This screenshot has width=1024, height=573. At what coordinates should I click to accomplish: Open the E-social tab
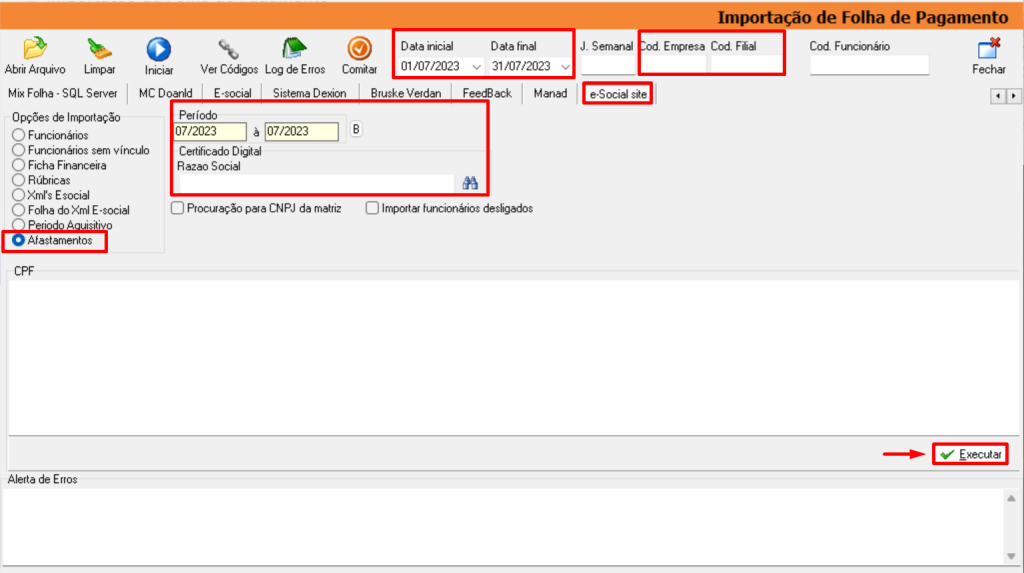click(232, 93)
